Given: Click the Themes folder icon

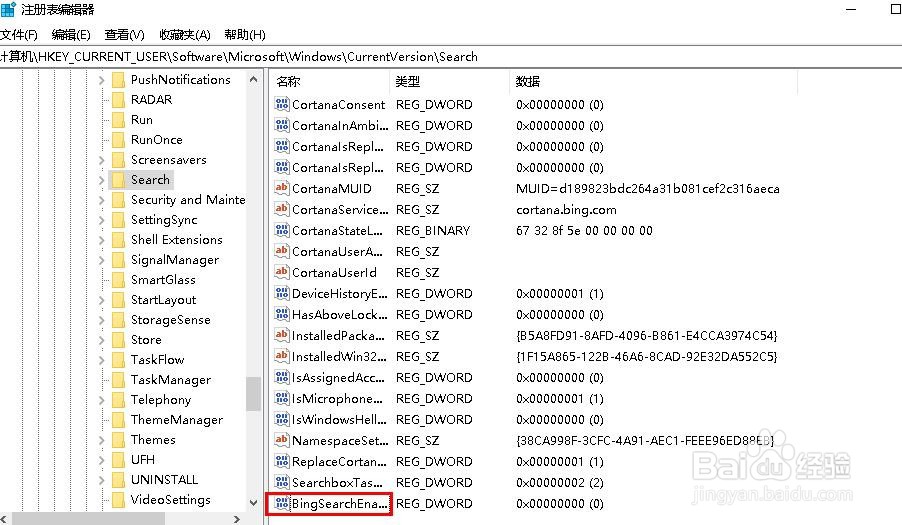Looking at the screenshot, I should 118,440.
